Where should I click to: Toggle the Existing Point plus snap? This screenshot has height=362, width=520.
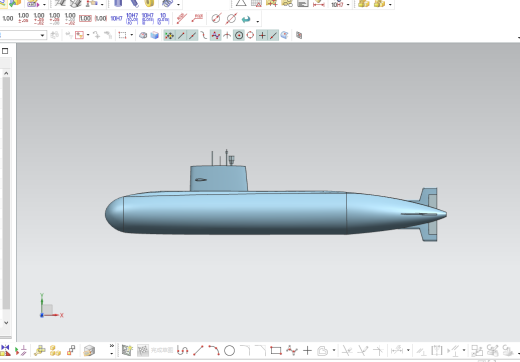(262, 35)
